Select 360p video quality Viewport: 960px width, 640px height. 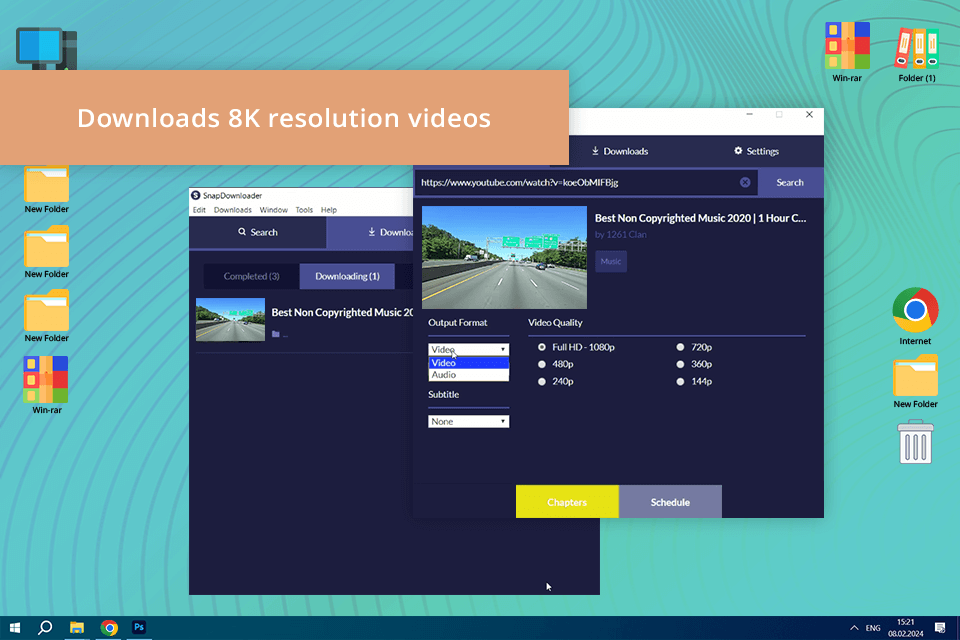pos(680,364)
